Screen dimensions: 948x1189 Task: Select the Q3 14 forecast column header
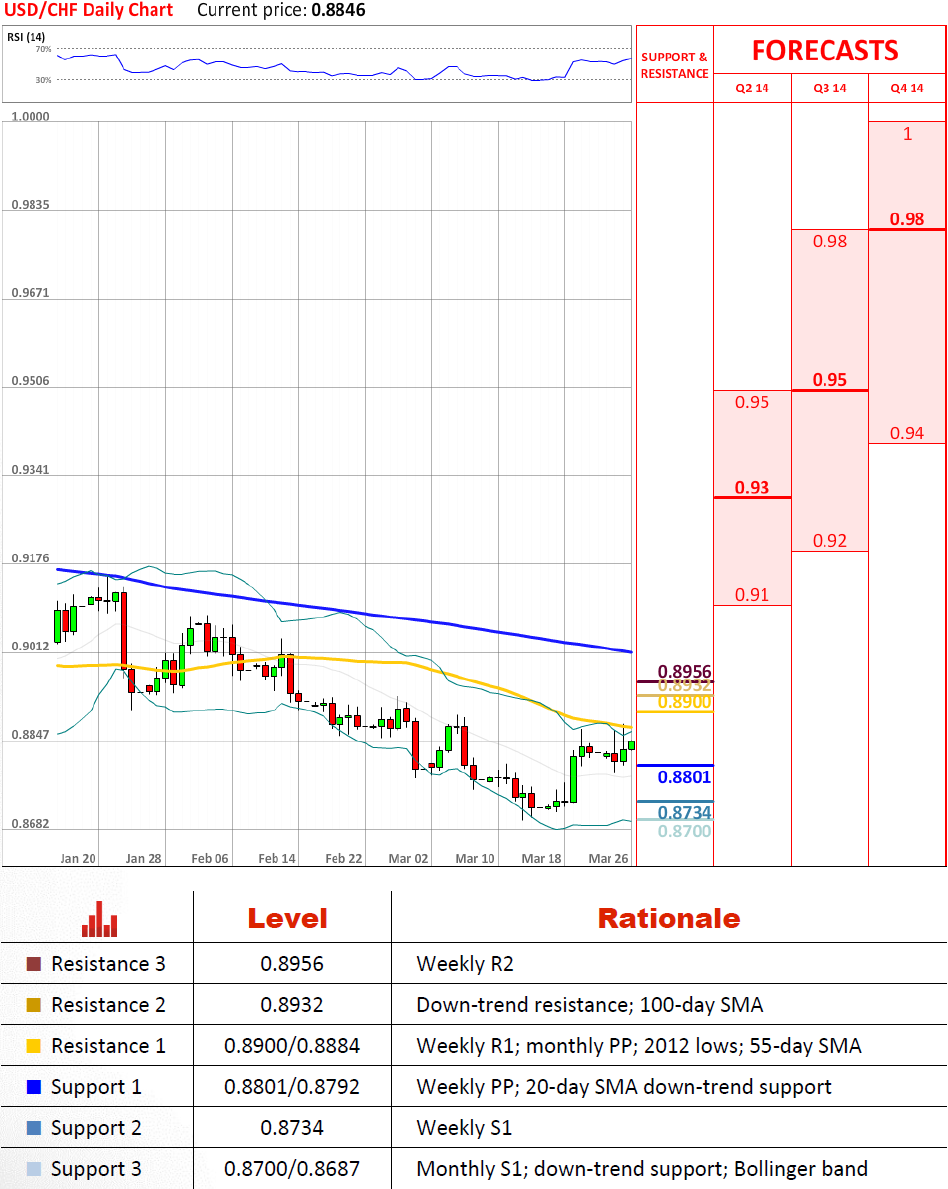[x=830, y=88]
